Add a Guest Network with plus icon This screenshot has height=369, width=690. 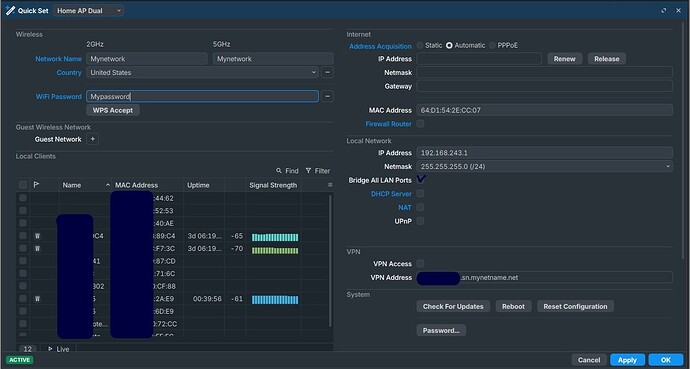(92, 139)
